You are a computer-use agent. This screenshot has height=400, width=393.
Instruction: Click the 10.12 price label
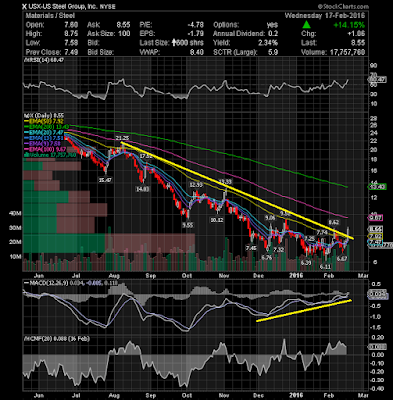(217, 220)
